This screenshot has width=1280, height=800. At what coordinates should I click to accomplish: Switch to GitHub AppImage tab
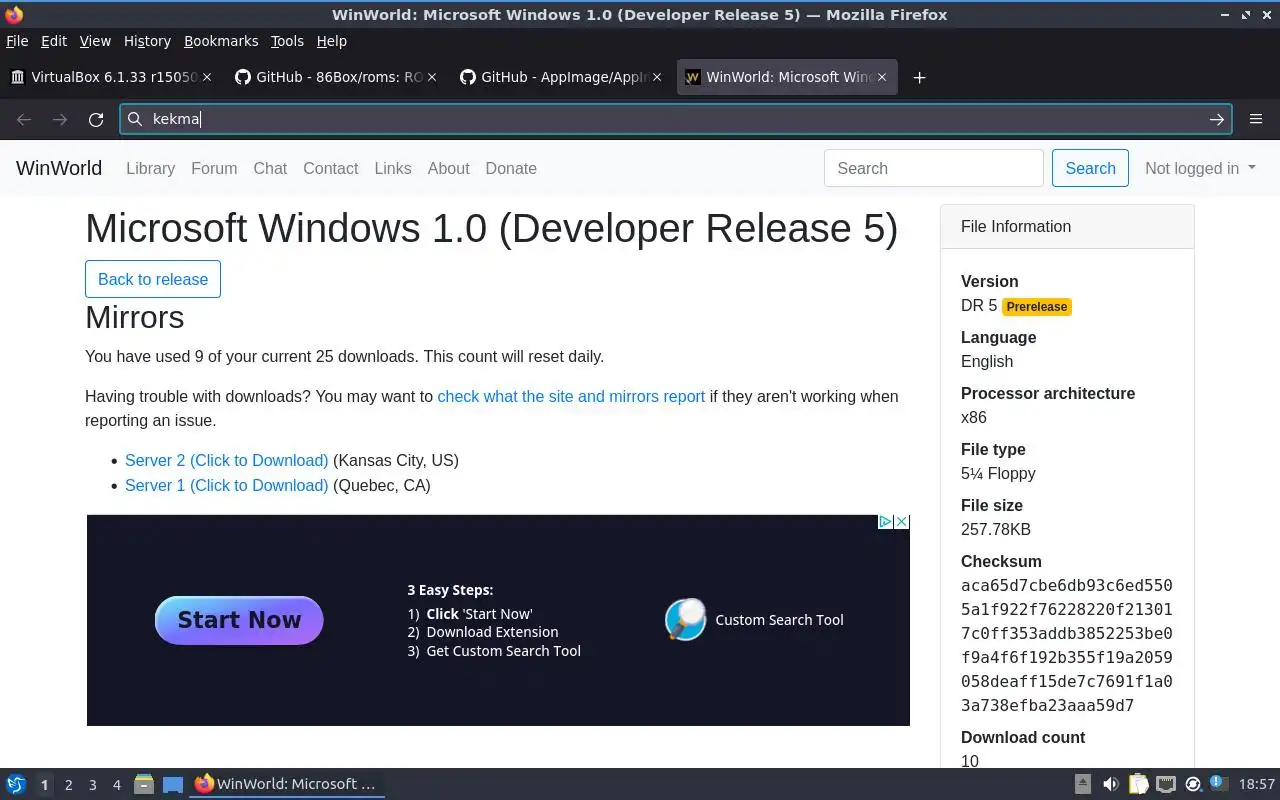[x=561, y=77]
